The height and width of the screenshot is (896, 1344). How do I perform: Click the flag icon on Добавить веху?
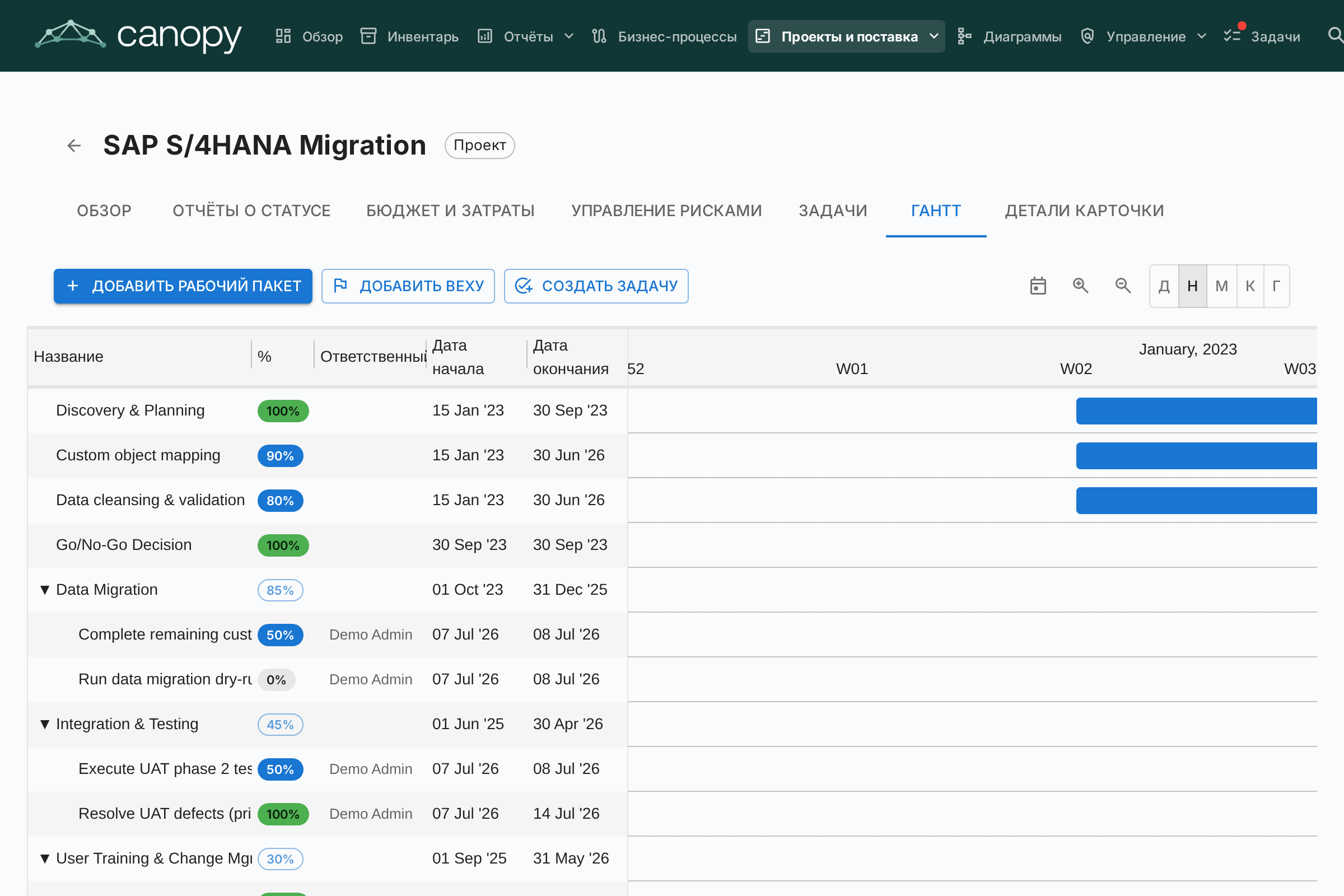pyautogui.click(x=340, y=285)
